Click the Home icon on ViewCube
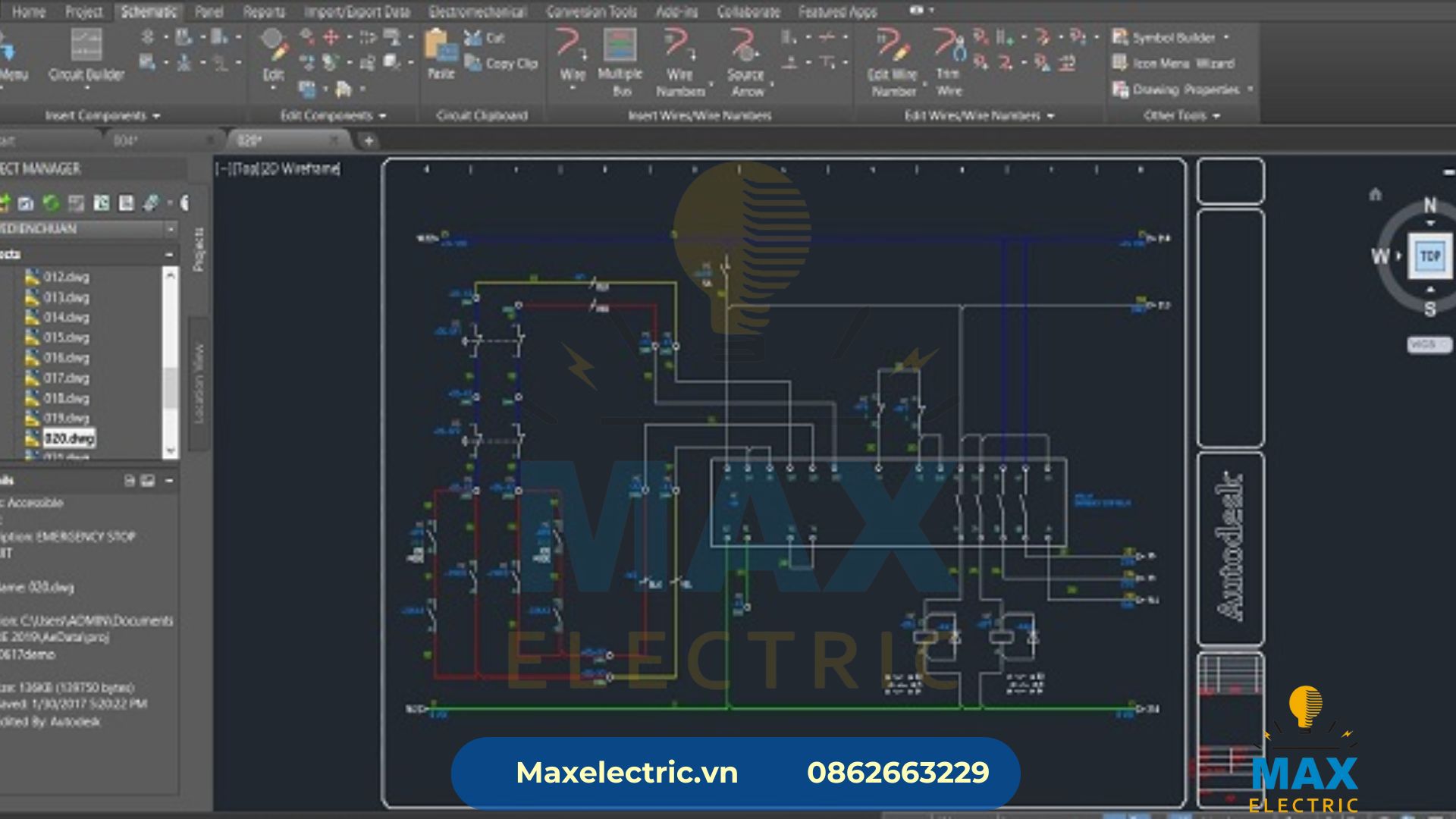This screenshot has height=819, width=1456. click(1375, 195)
